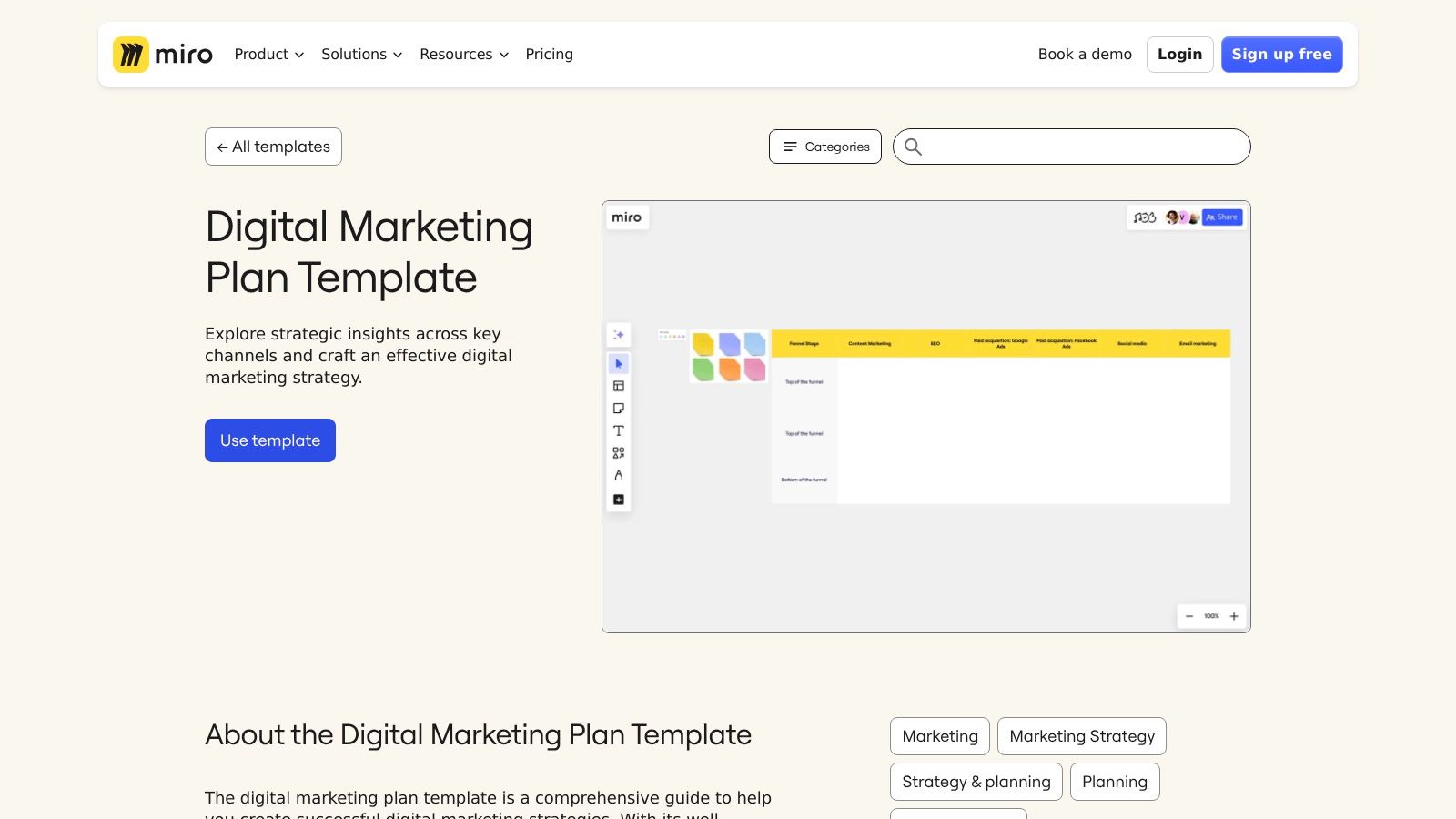The image size is (1456, 819).
Task: Click the orange sticky note in preview
Action: 730,369
